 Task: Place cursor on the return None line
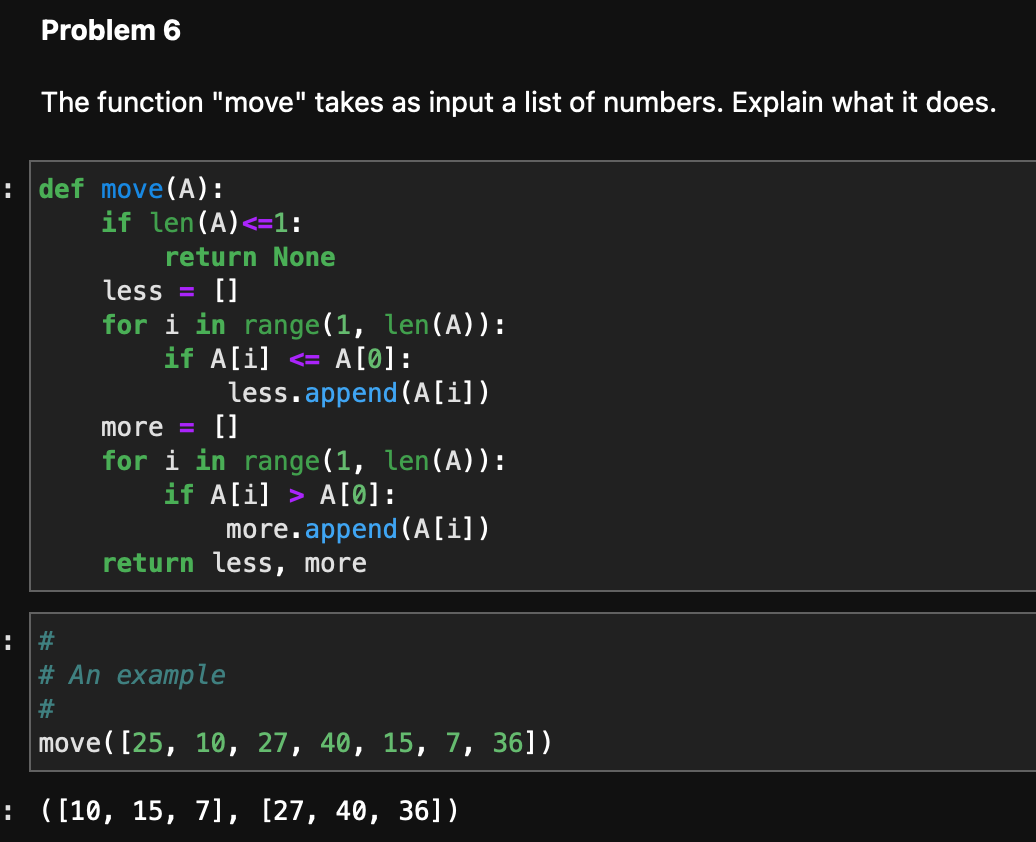tap(250, 257)
